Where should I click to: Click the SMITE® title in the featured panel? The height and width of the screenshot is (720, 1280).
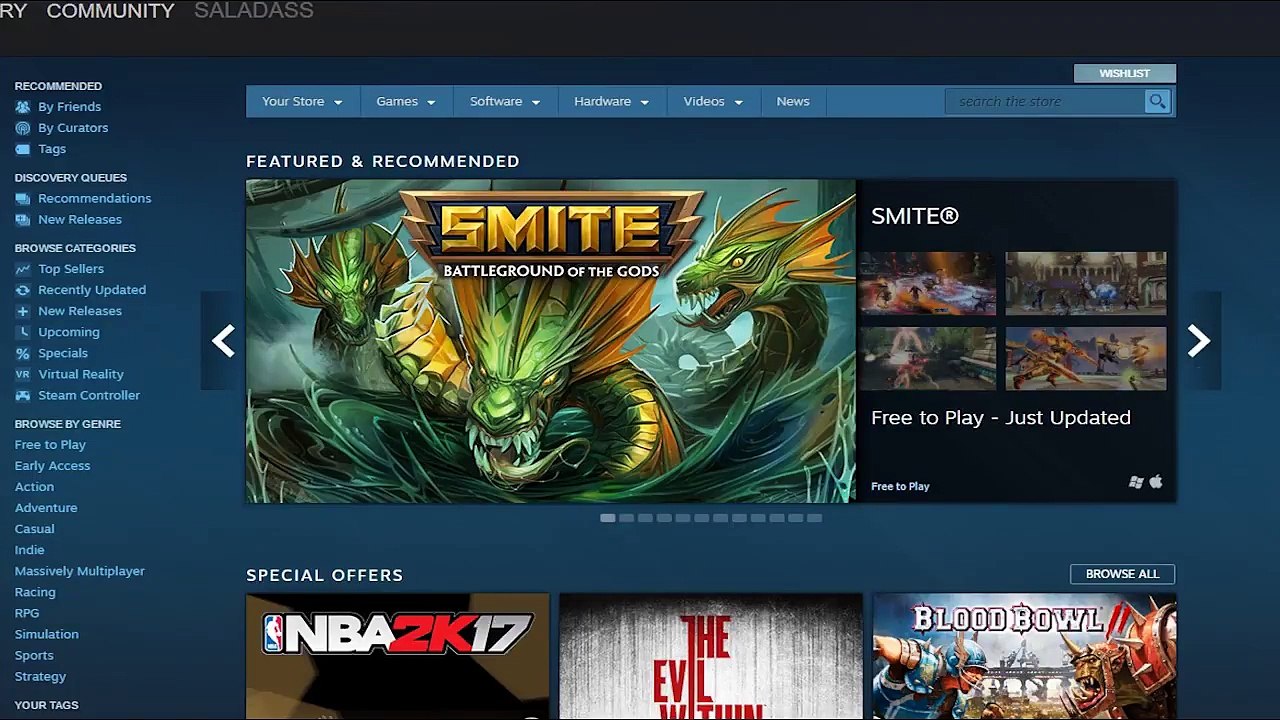coord(915,216)
